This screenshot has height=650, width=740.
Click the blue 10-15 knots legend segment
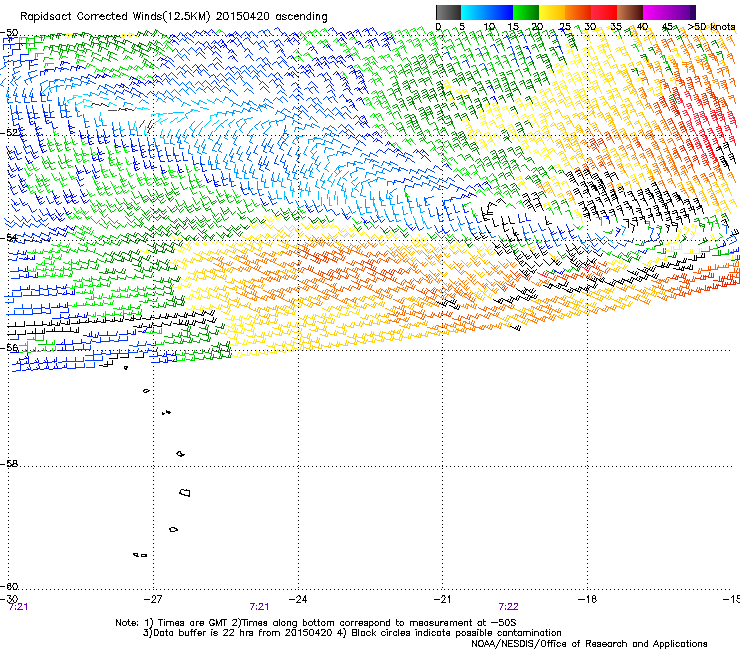(500, 12)
